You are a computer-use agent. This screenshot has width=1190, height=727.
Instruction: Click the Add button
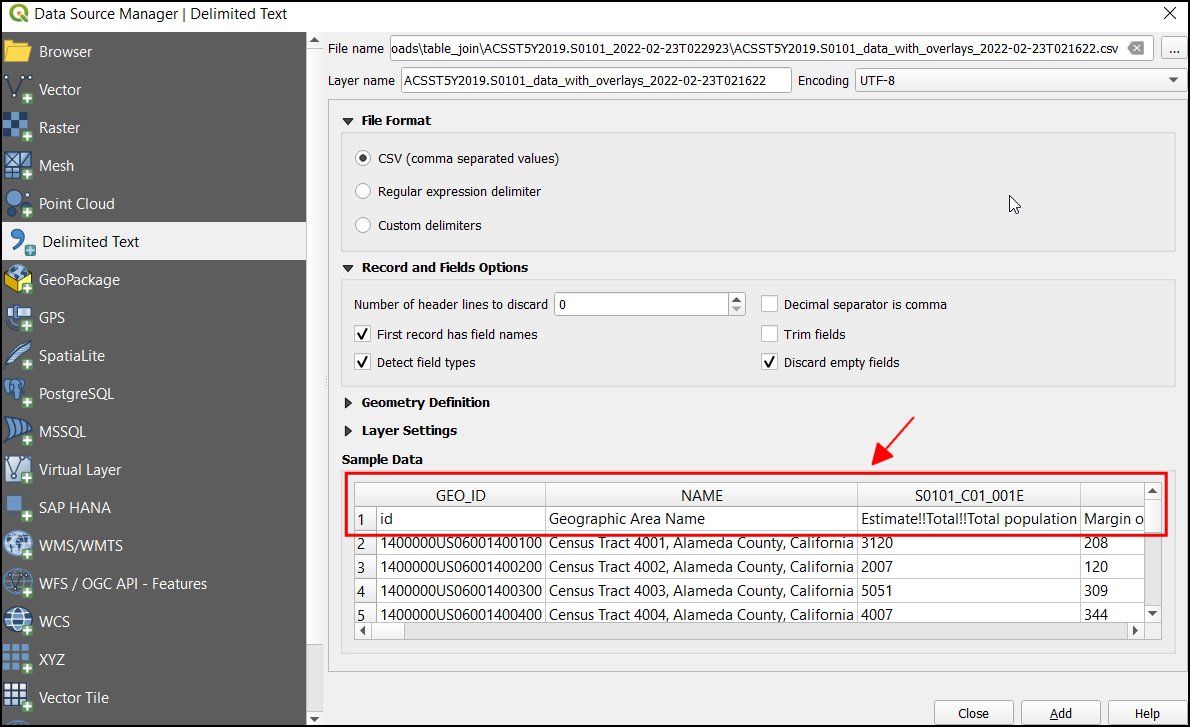click(1060, 713)
